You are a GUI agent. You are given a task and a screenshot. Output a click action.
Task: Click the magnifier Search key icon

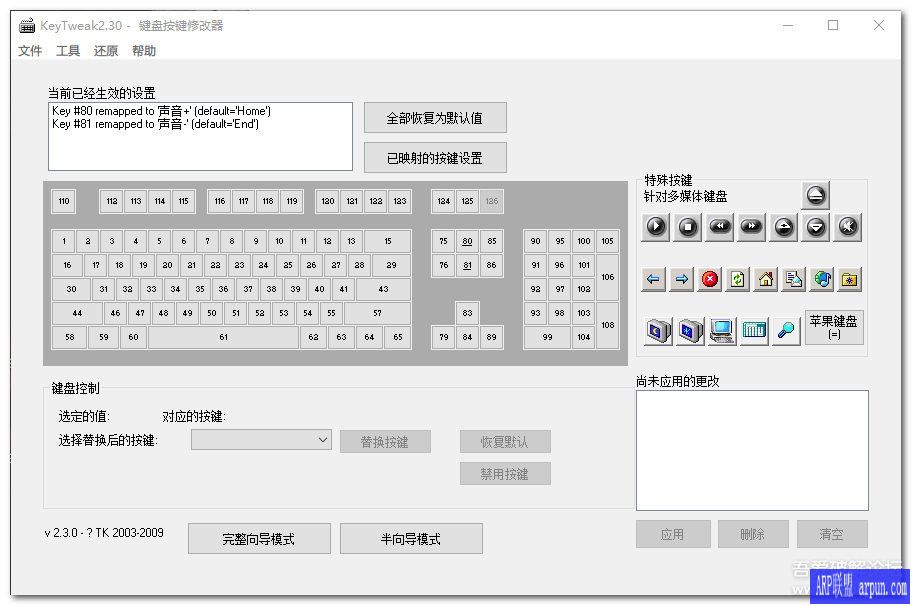pos(784,330)
